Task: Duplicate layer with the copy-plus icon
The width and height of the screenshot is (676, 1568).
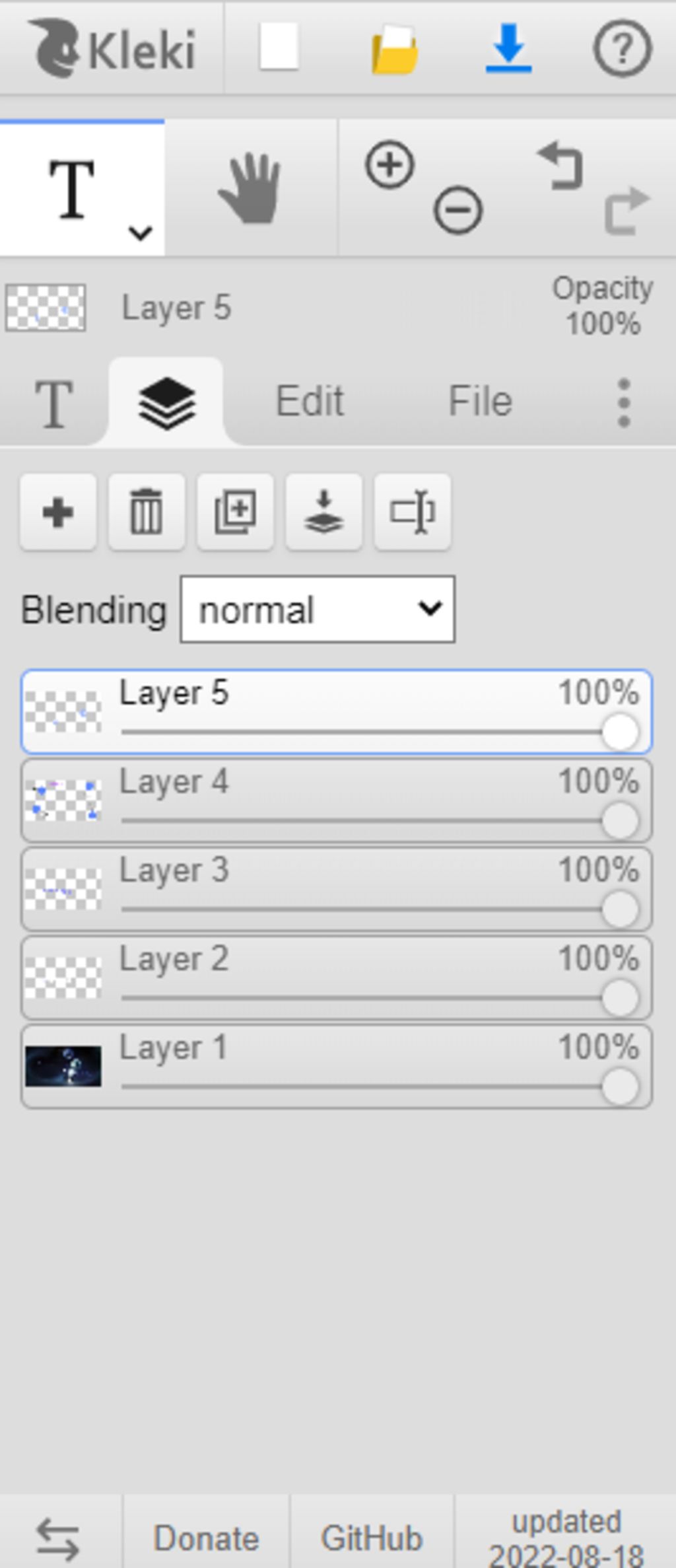Action: 235,512
